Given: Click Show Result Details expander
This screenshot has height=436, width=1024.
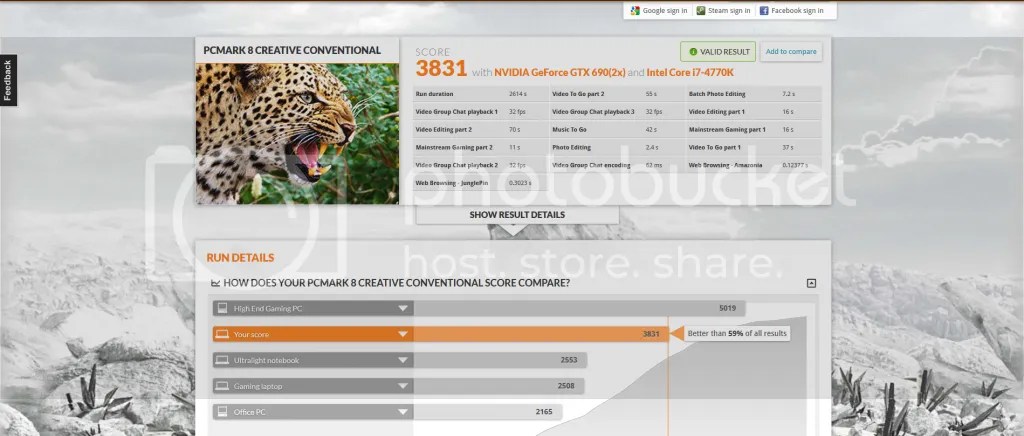Looking at the screenshot, I should pos(517,215).
